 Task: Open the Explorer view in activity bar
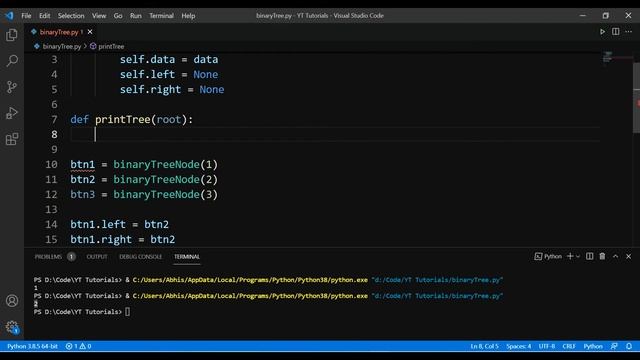(x=12, y=35)
